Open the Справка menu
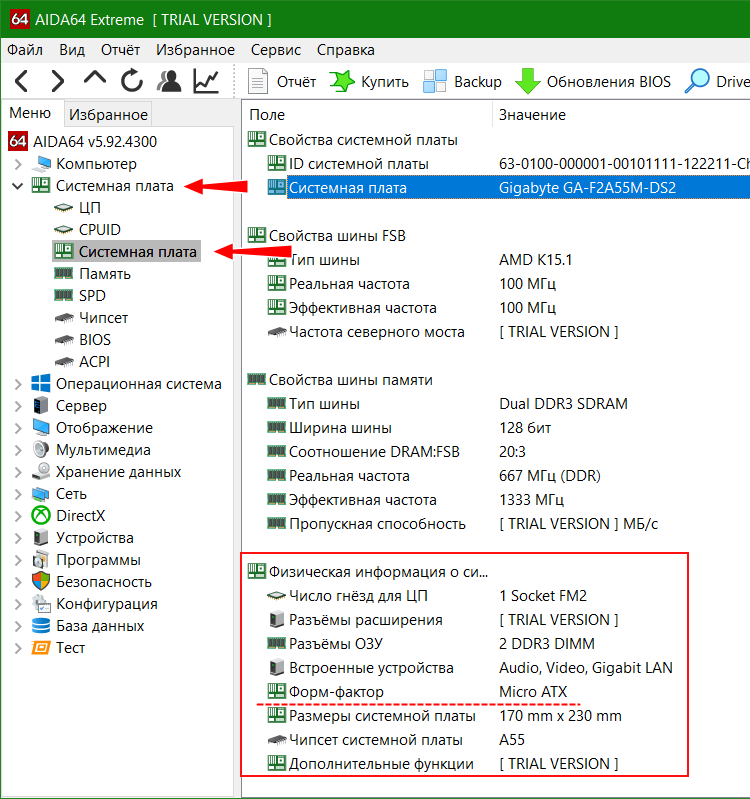Image resolution: width=750 pixels, height=799 pixels. click(x=345, y=50)
